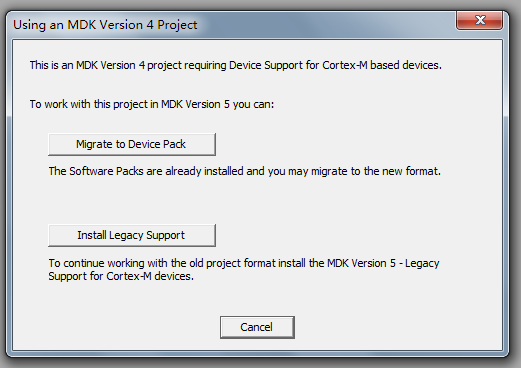Click 'Support for Cortex-M devices.' text line
The width and height of the screenshot is (521, 368).
click(x=121, y=276)
